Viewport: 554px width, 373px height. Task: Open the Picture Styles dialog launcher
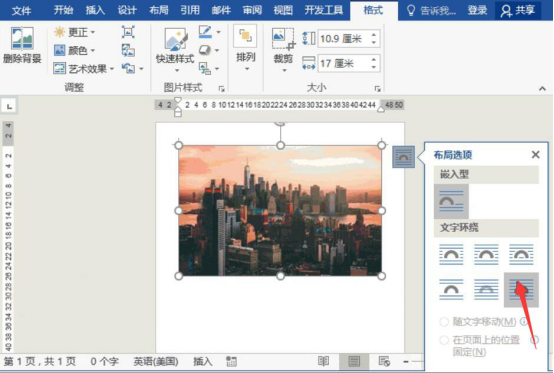pyautogui.click(x=222, y=89)
